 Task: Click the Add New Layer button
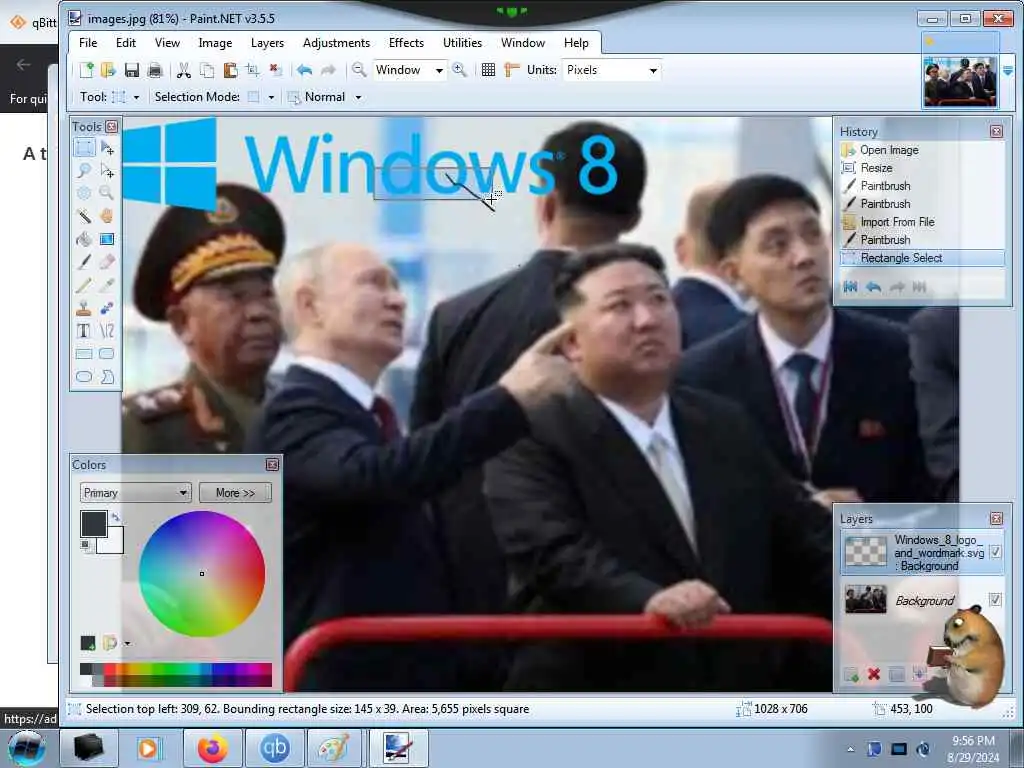click(x=851, y=674)
